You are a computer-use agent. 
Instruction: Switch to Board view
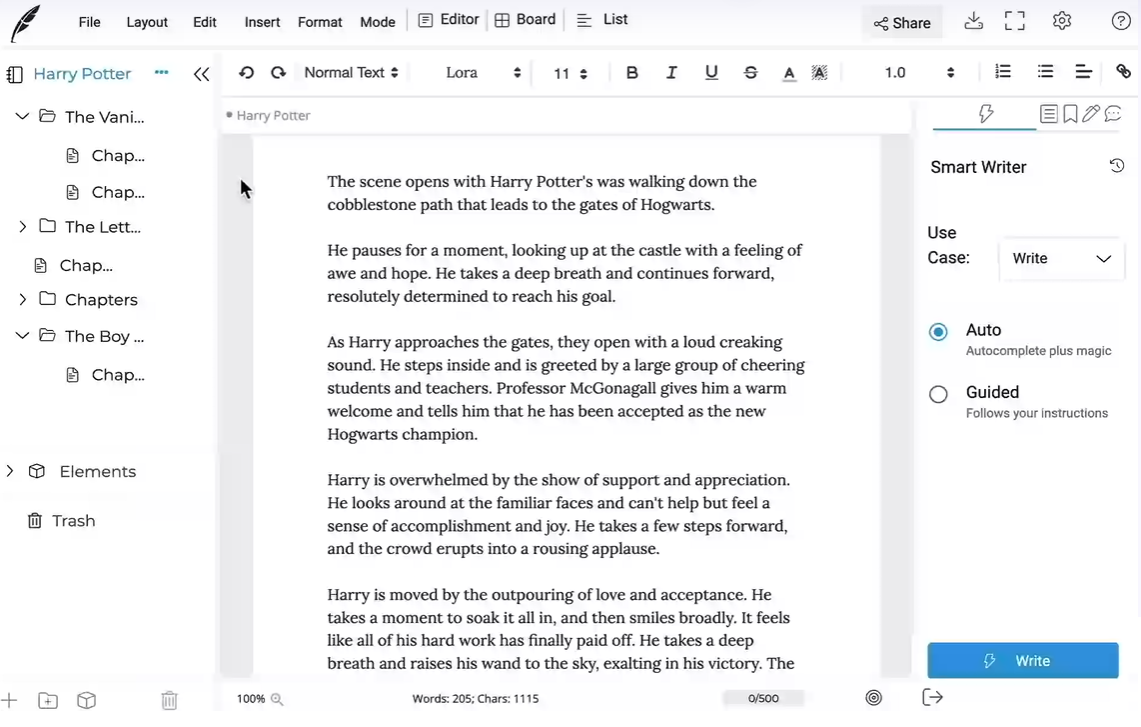(x=525, y=20)
